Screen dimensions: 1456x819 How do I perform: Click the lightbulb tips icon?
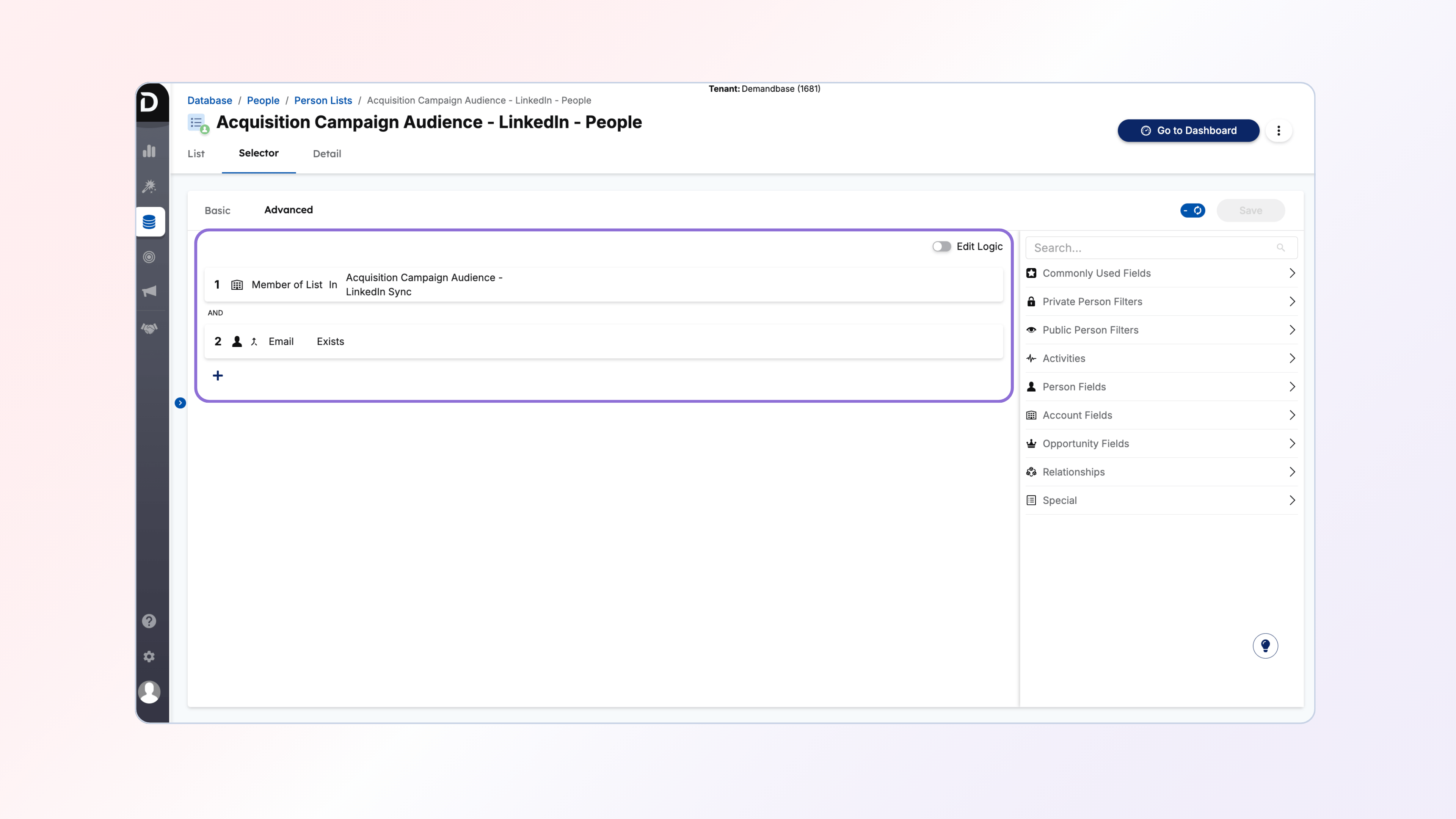[x=1265, y=645]
